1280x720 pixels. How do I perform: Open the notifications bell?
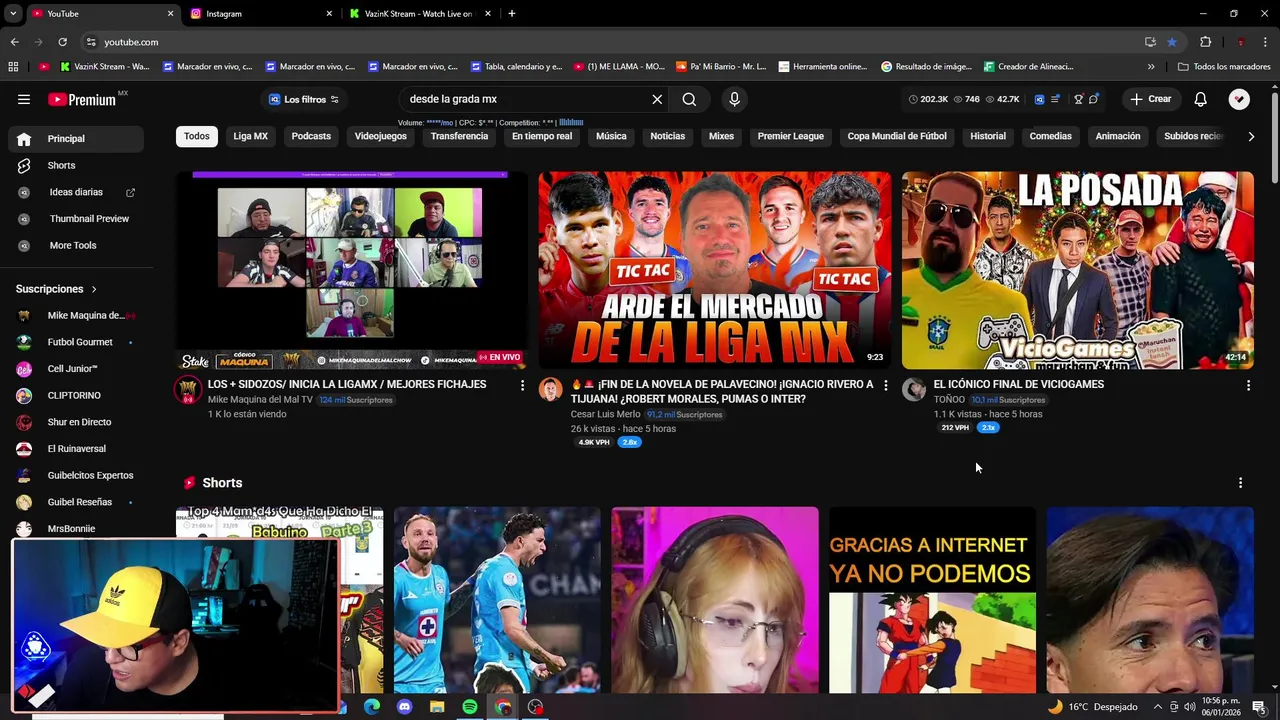point(1200,99)
